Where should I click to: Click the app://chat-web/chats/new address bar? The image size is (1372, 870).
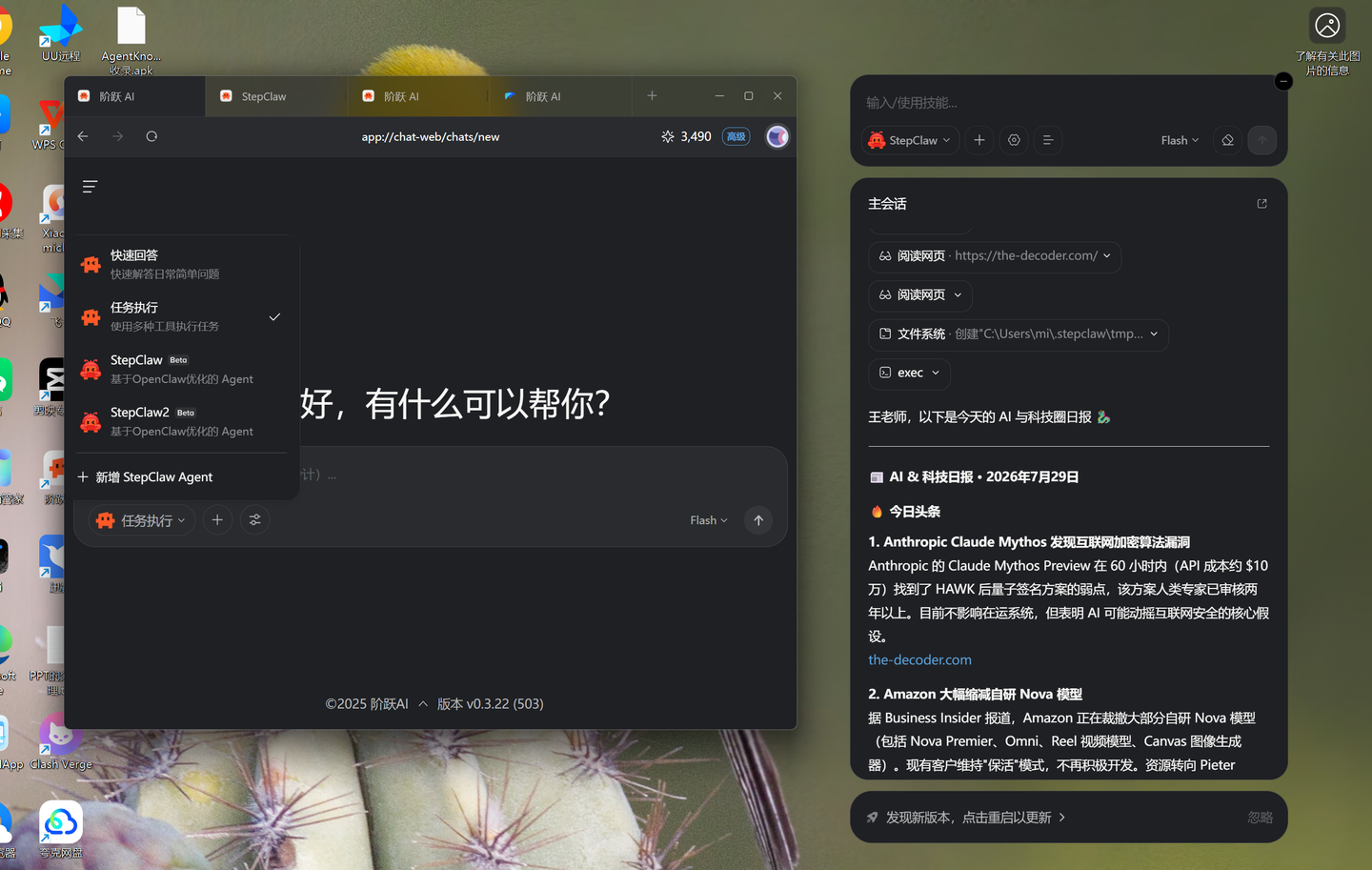click(x=430, y=136)
